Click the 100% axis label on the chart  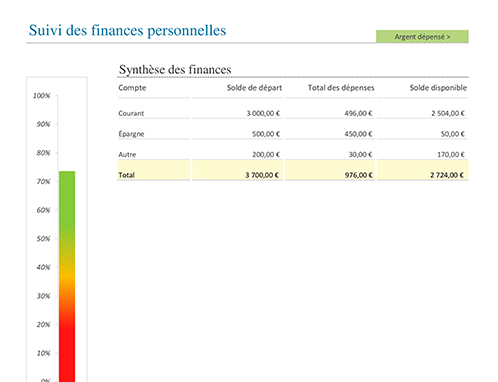tap(42, 96)
